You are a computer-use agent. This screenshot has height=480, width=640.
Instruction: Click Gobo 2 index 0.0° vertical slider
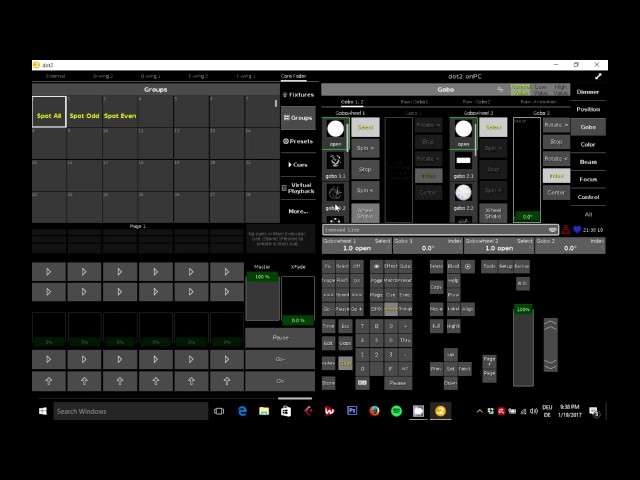click(527, 170)
